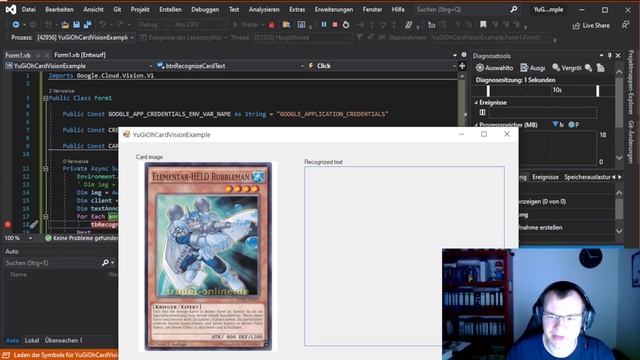This screenshot has height=360, width=640.
Task: Click the Ausgabe output button in Diagnosetools
Action: pyautogui.click(x=533, y=68)
